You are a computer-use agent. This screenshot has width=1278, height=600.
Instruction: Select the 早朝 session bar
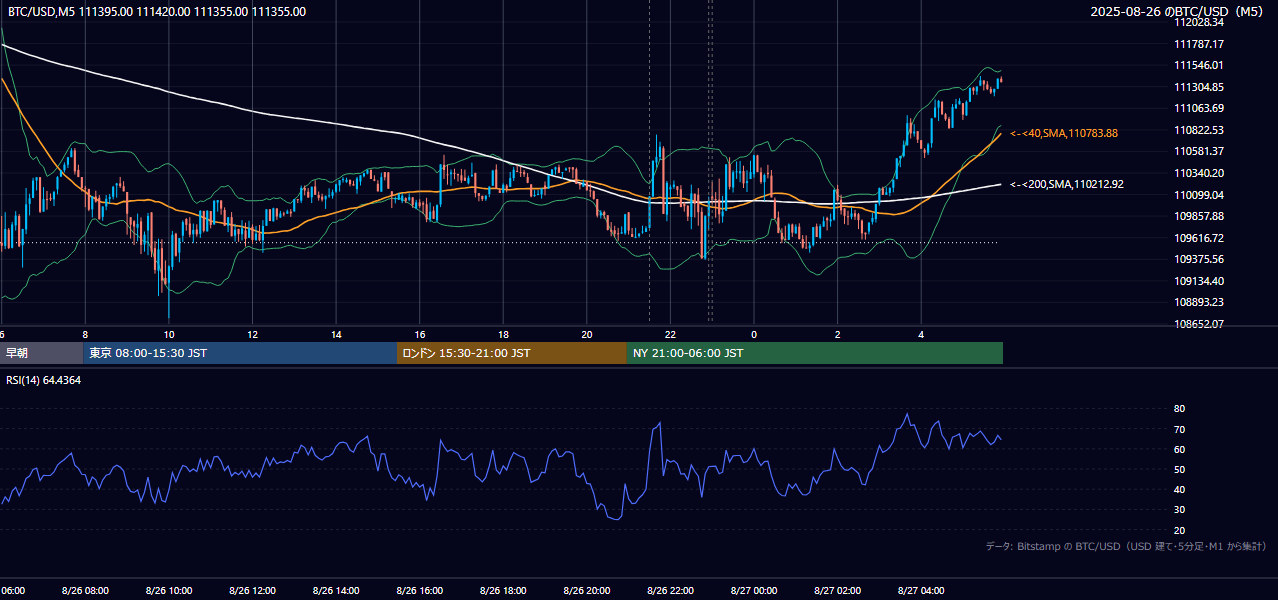tap(41, 353)
